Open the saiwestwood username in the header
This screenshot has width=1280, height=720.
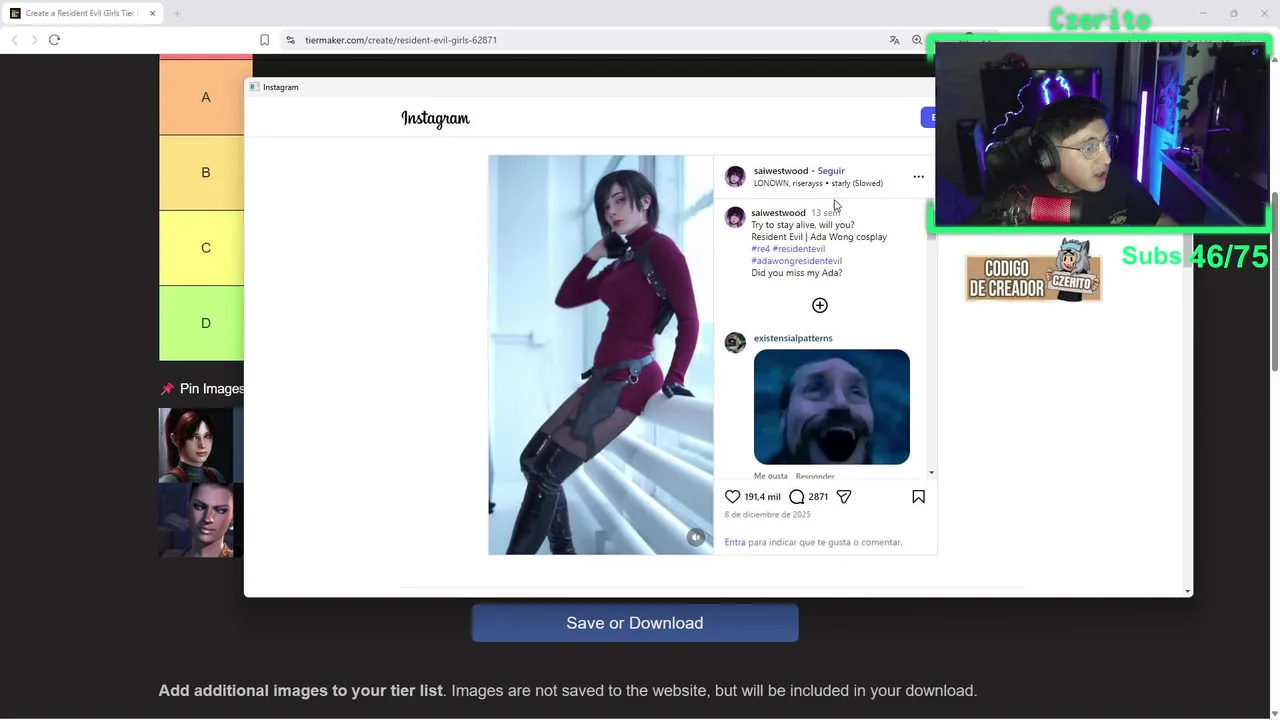tap(781, 171)
